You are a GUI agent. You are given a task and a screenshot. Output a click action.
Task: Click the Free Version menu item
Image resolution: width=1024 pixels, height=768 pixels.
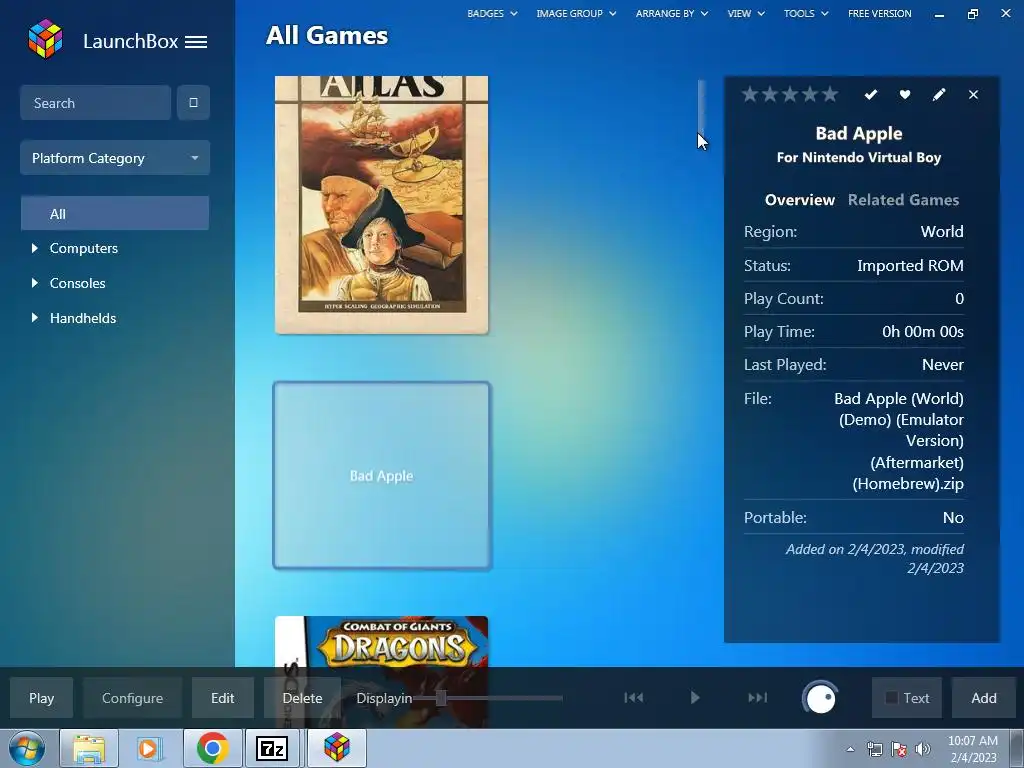tap(880, 13)
